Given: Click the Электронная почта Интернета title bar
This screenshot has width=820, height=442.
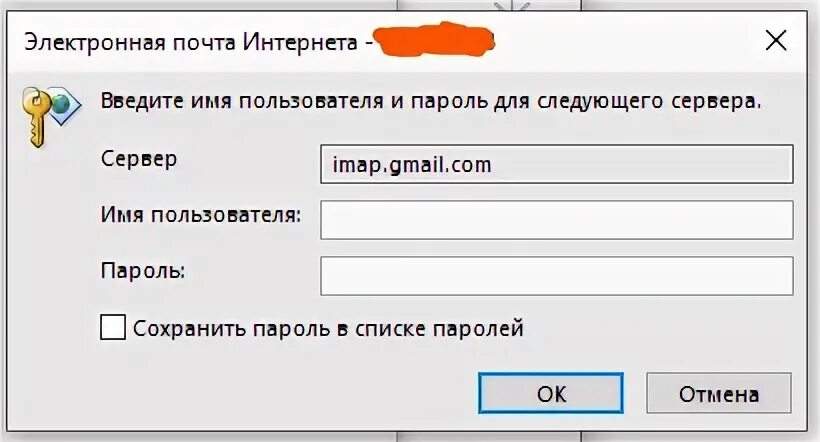Looking at the screenshot, I should tap(190, 42).
